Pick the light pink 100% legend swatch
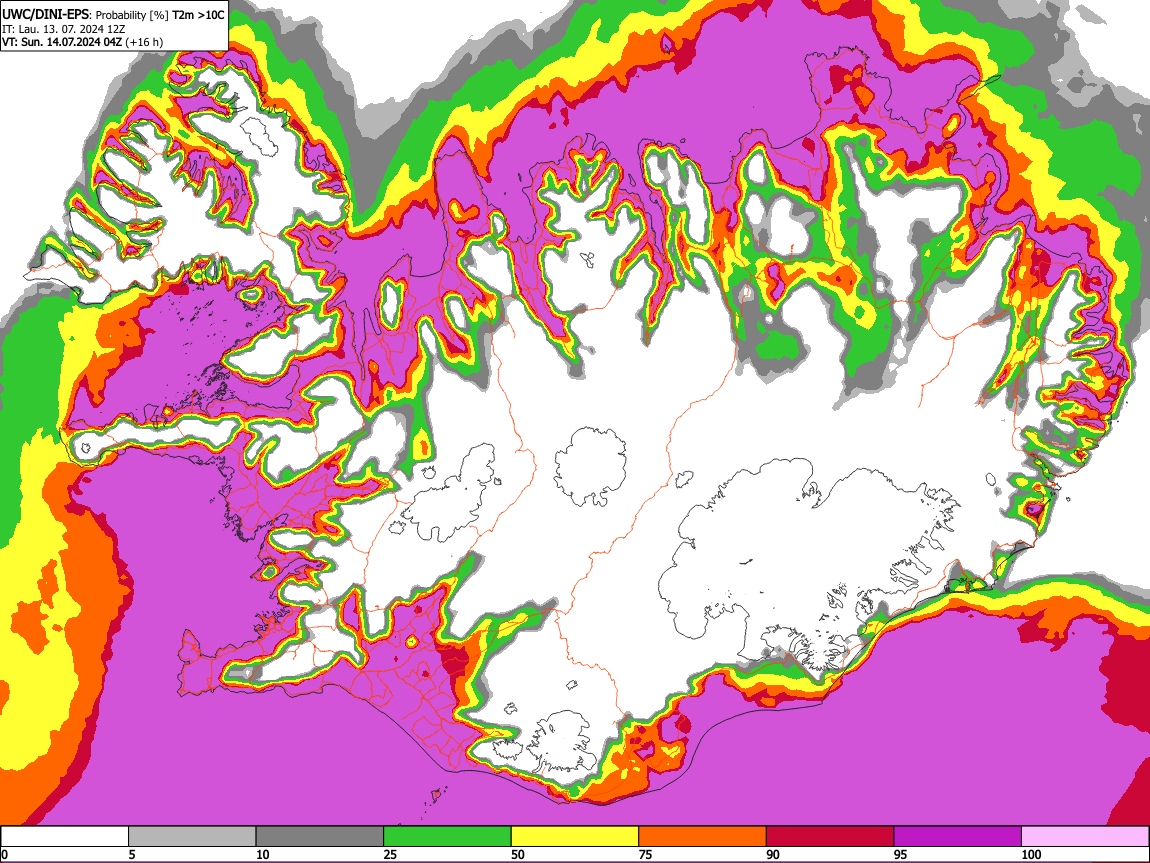This screenshot has width=1150, height=863. (1085, 836)
